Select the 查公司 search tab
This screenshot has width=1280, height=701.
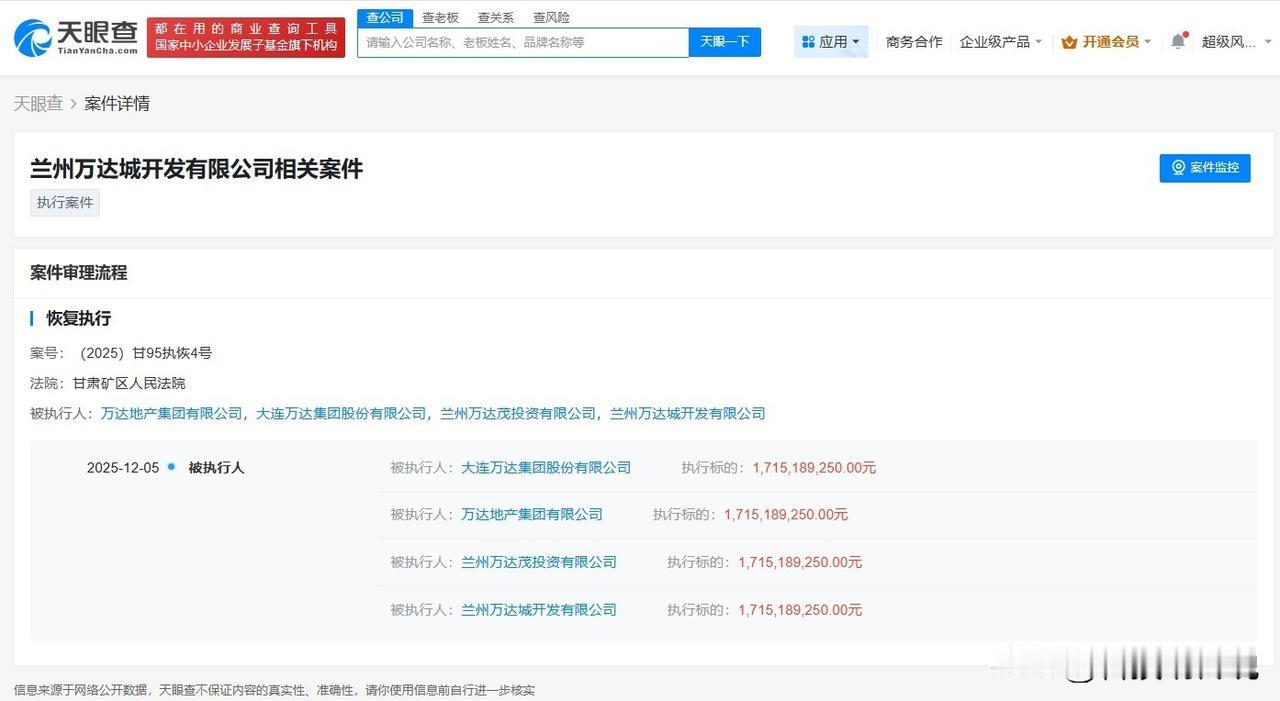tap(385, 18)
